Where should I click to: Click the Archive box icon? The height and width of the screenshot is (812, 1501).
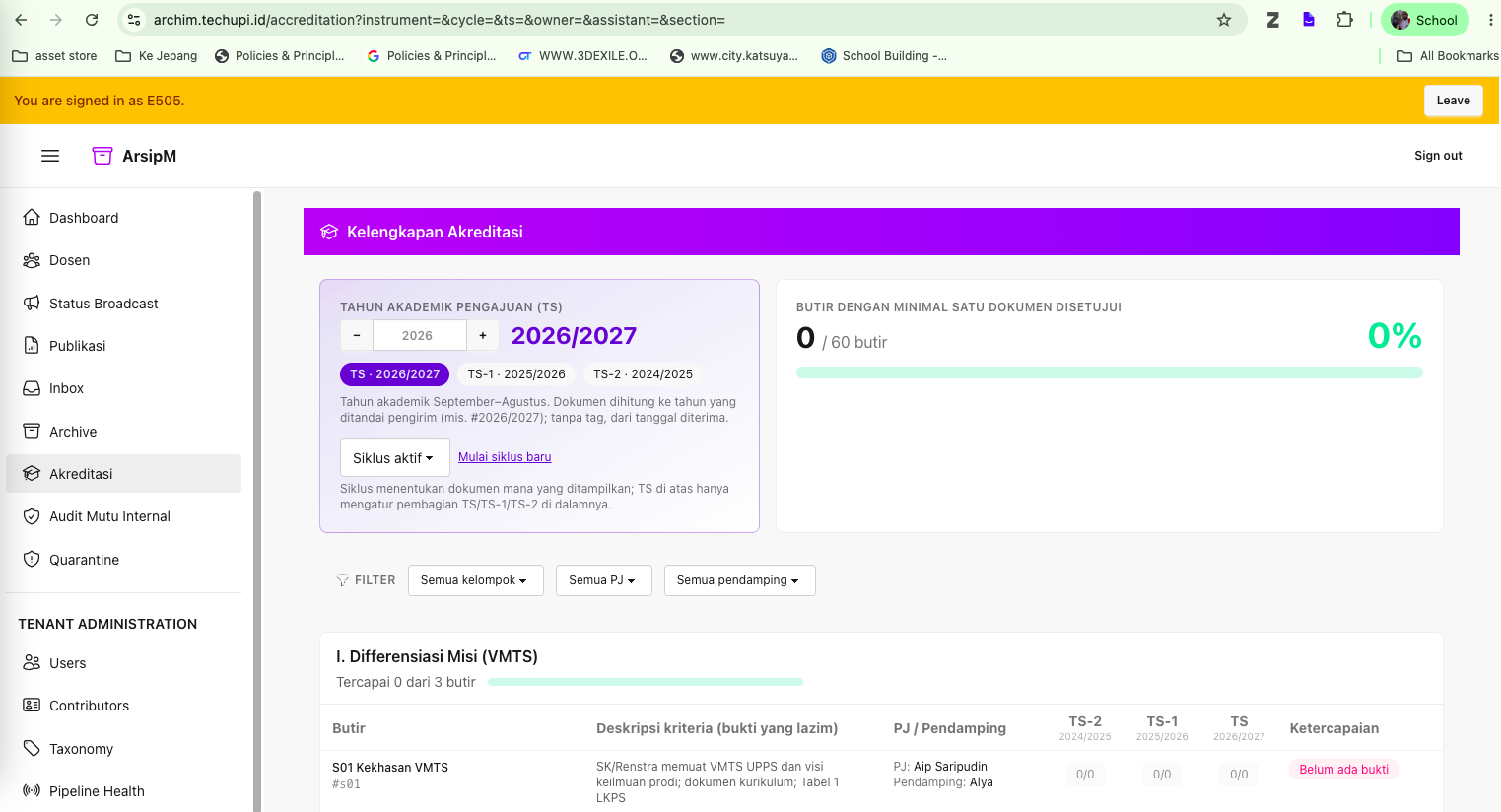32,432
